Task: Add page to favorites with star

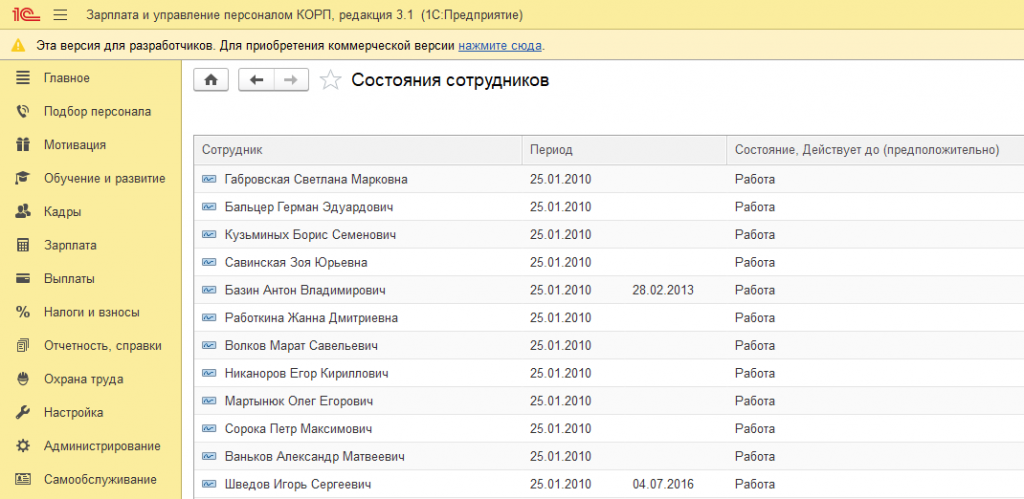Action: coord(330,81)
